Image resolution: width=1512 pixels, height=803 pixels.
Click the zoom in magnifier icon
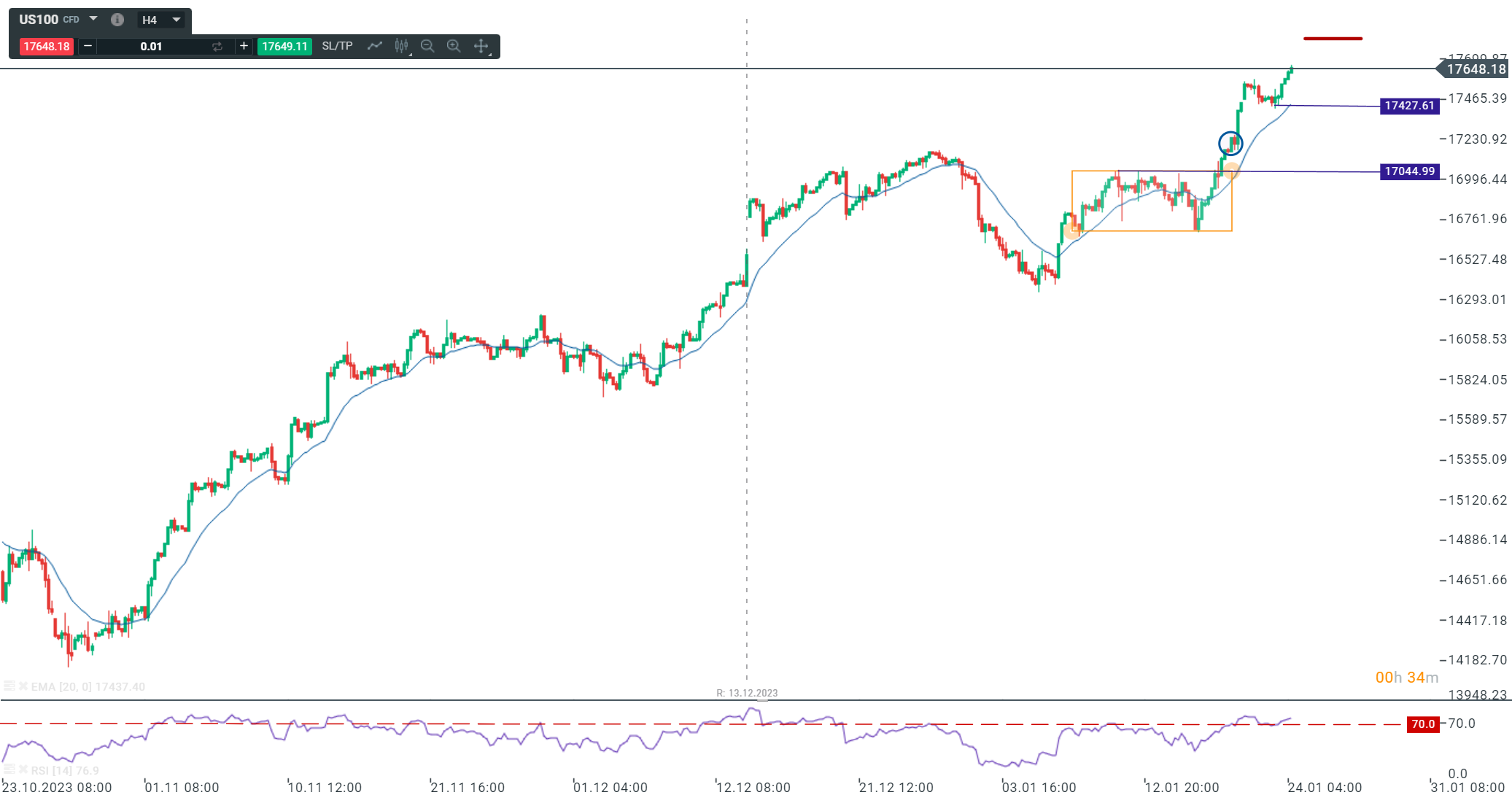[x=453, y=45]
